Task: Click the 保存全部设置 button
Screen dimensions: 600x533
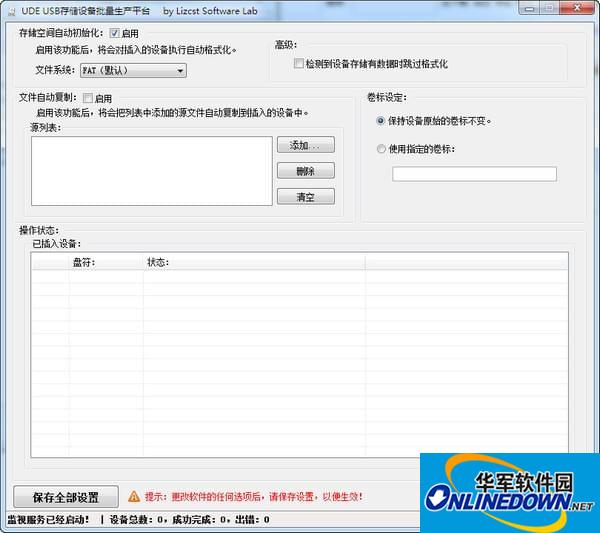Action: pos(66,497)
